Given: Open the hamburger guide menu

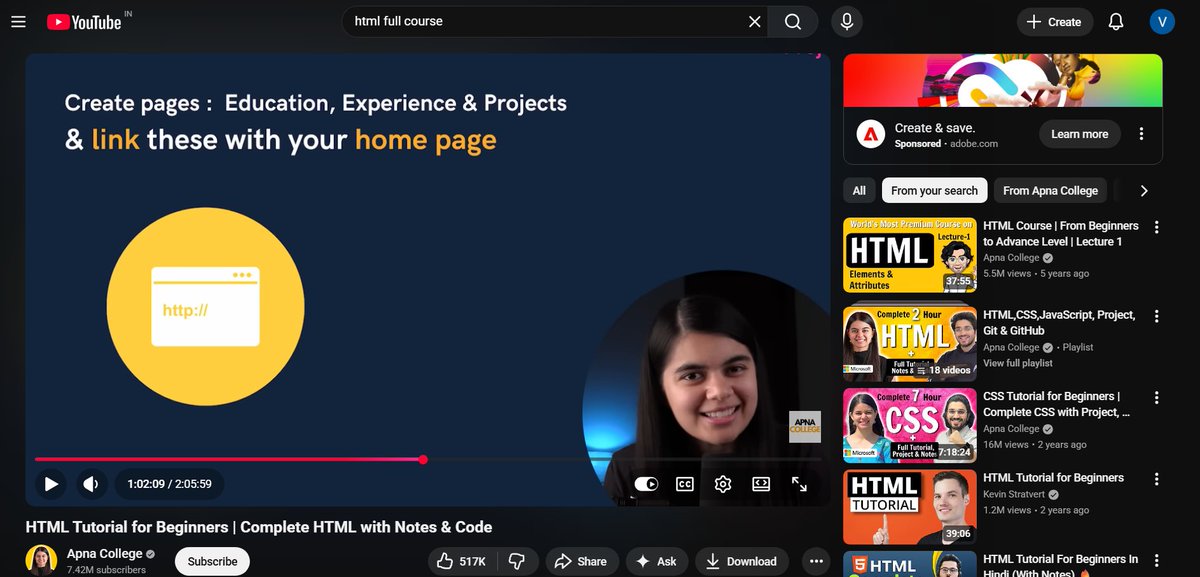Looking at the screenshot, I should 18,21.
